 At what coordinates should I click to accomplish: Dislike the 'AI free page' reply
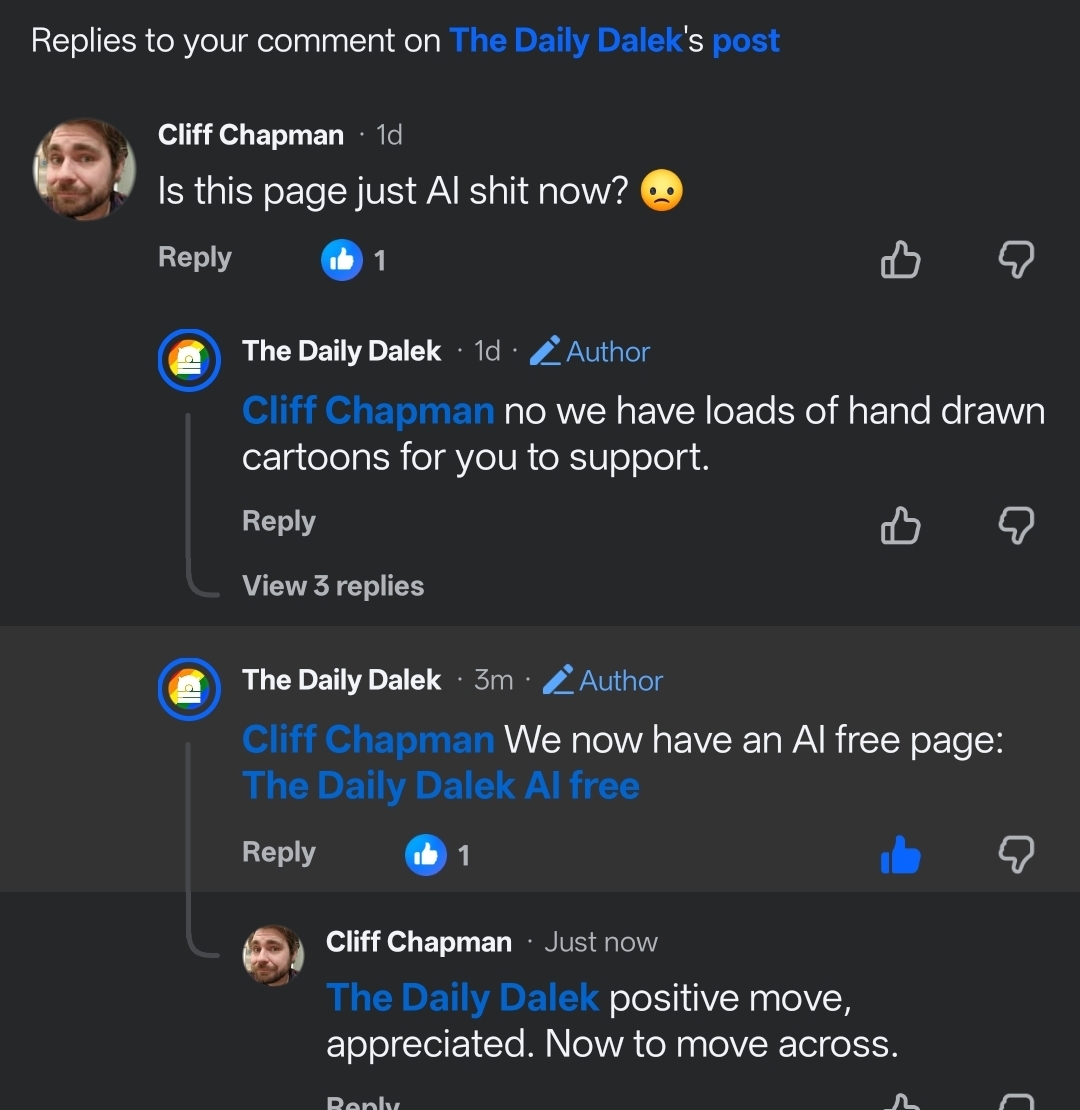coord(1016,855)
